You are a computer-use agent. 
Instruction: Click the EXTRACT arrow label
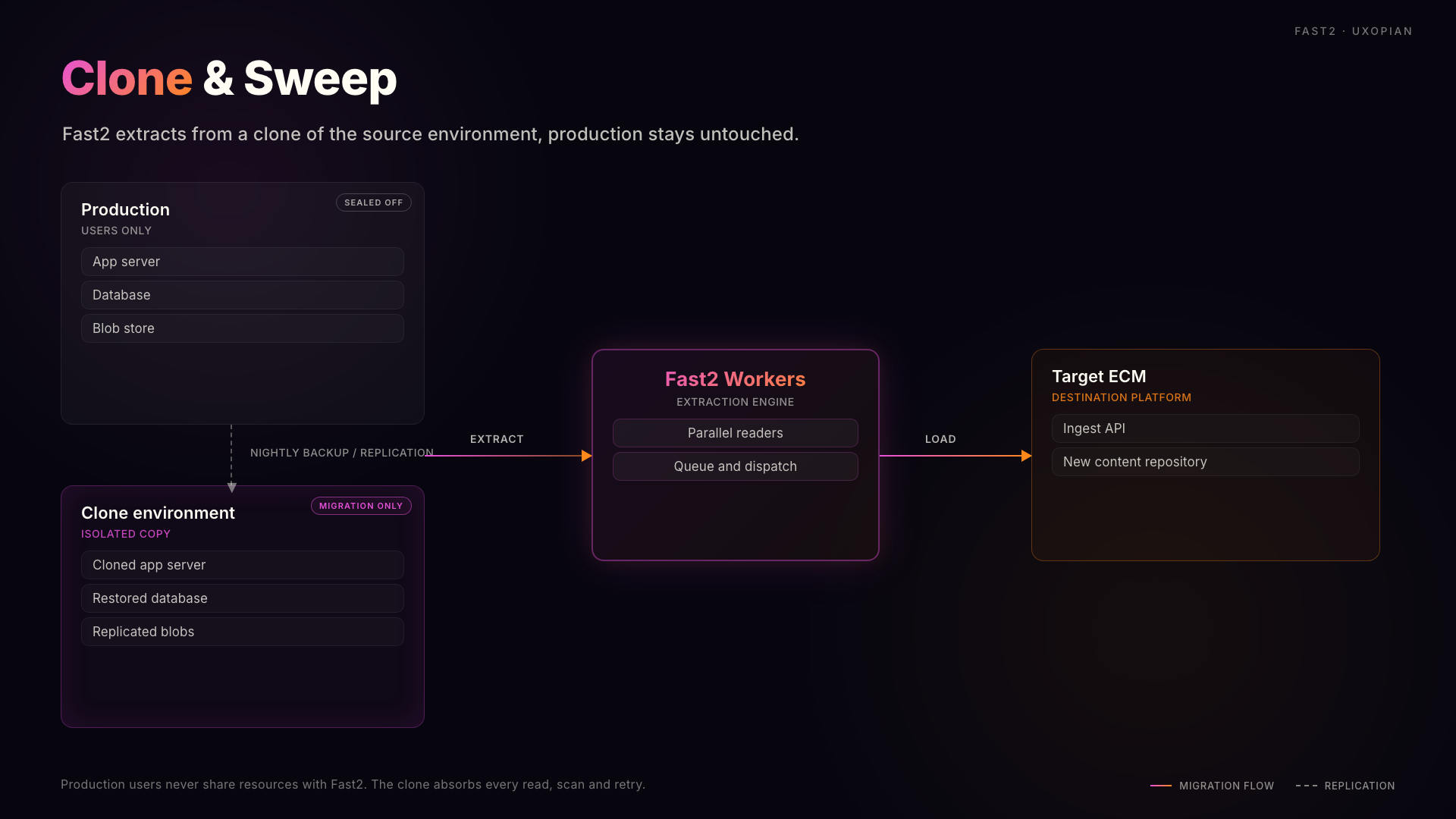point(497,439)
